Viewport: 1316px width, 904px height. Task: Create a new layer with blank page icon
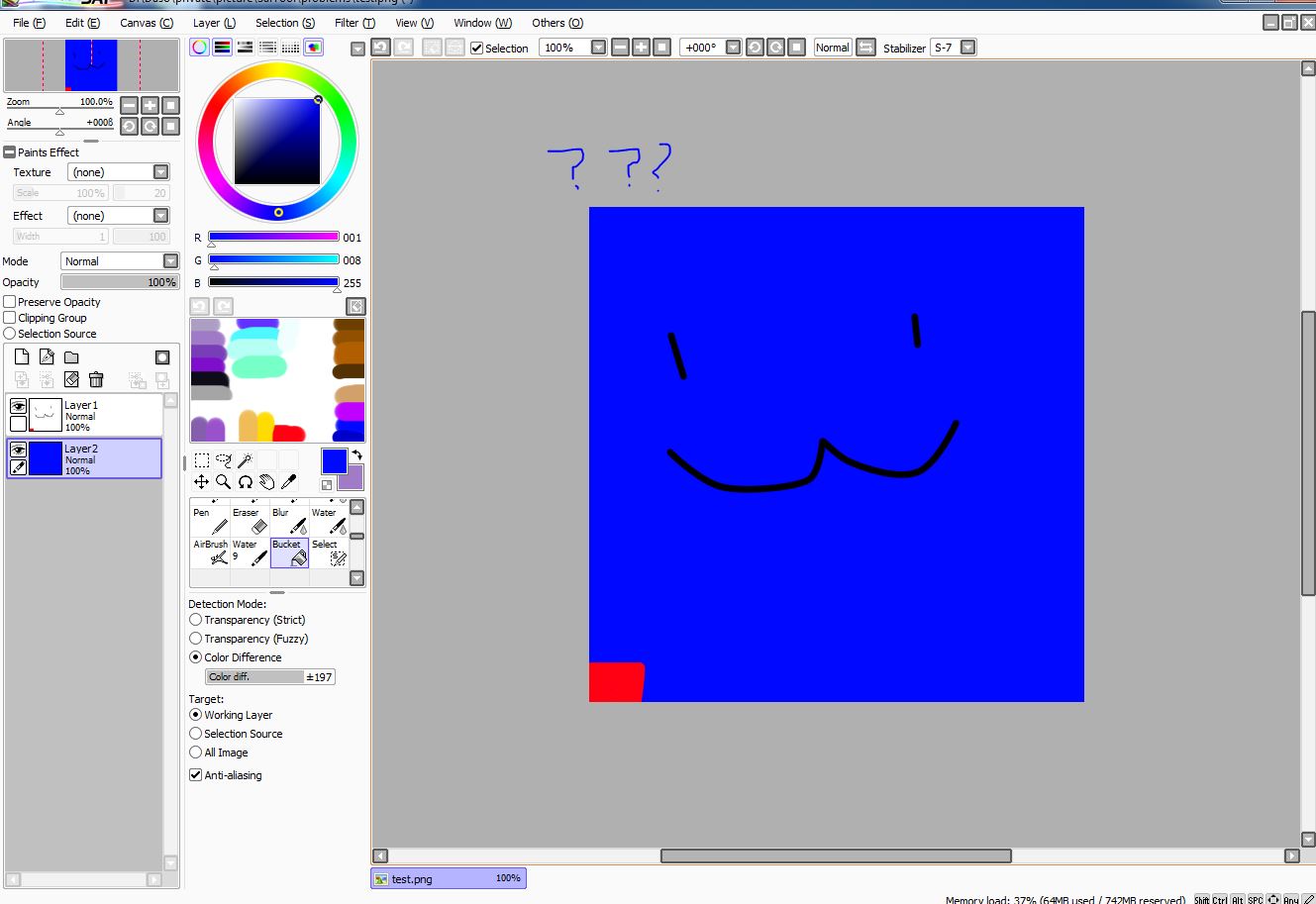(x=22, y=357)
